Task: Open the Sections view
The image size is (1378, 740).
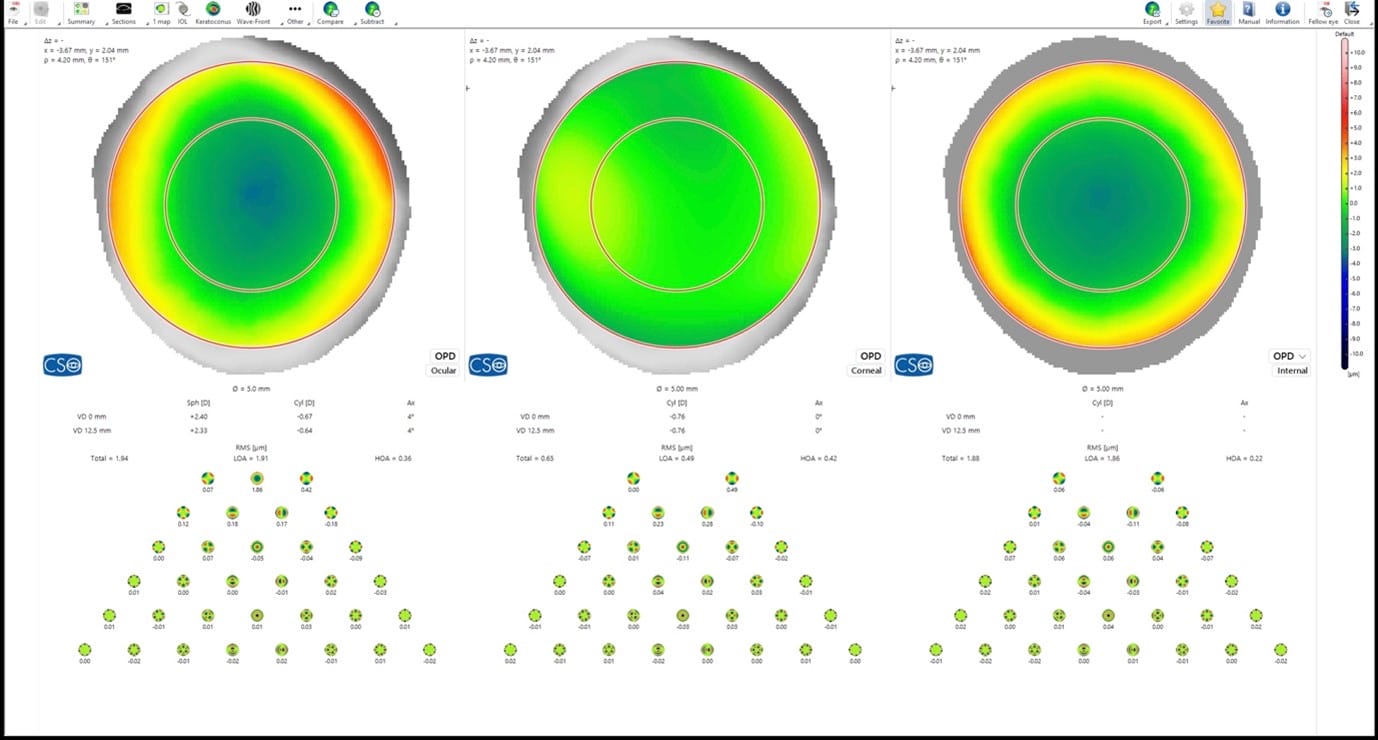Action: pyautogui.click(x=123, y=12)
